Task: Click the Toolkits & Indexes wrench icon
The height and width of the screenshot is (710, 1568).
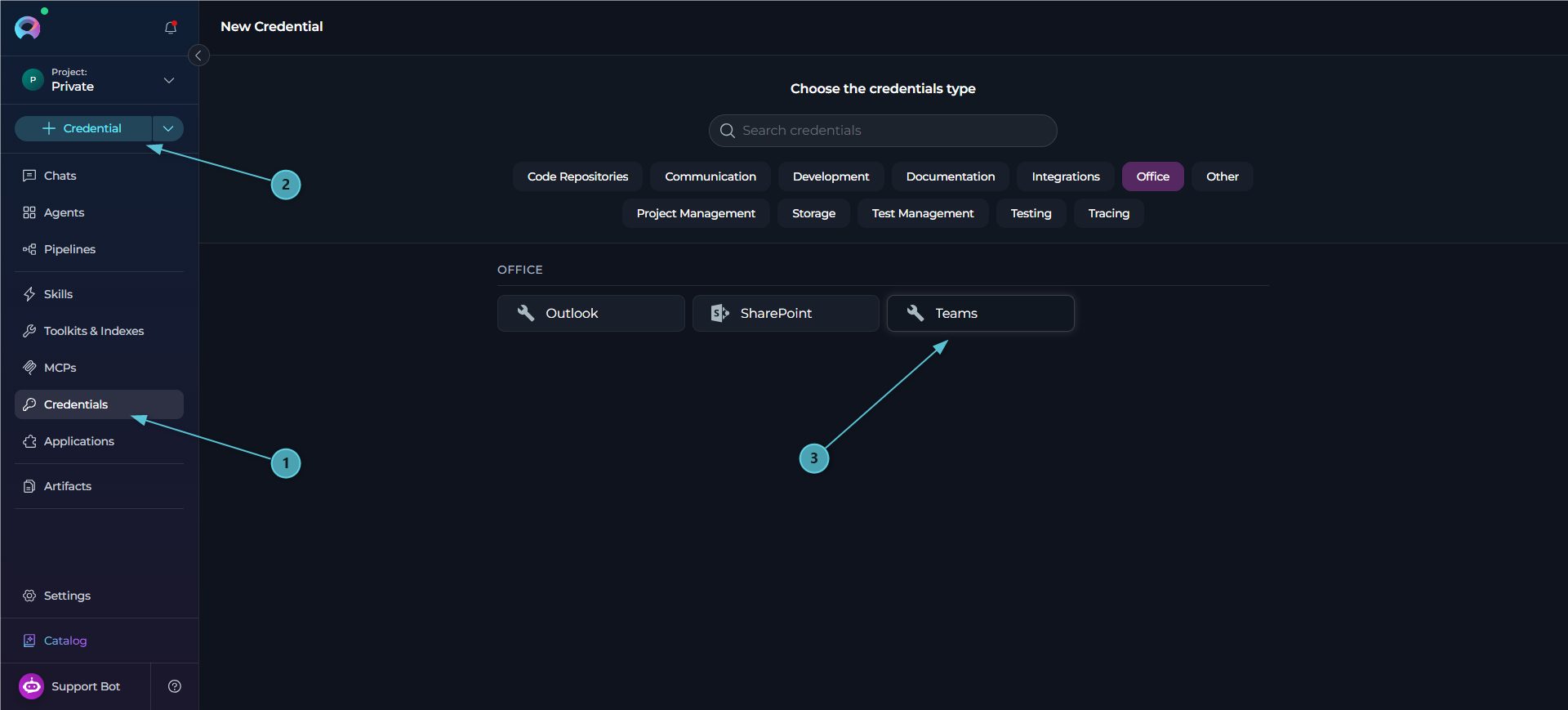Action: click(29, 331)
